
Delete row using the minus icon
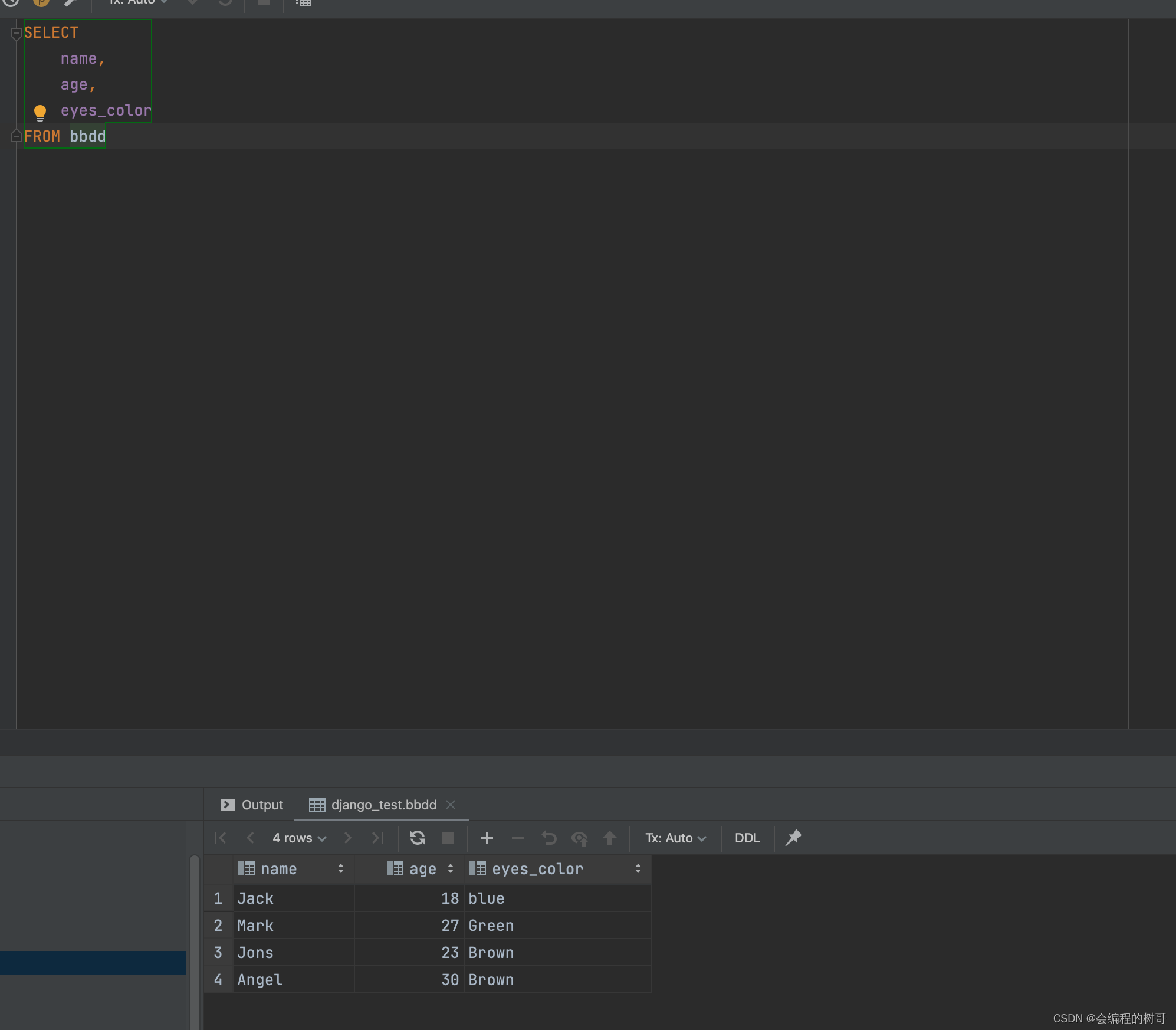click(x=518, y=838)
